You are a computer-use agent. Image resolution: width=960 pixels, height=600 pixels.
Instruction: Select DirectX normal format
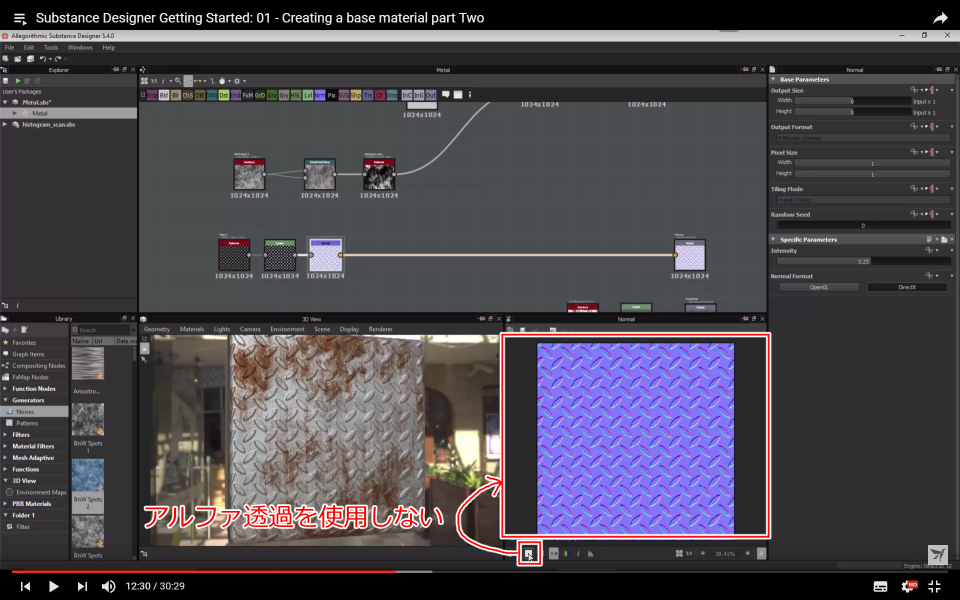(x=907, y=287)
